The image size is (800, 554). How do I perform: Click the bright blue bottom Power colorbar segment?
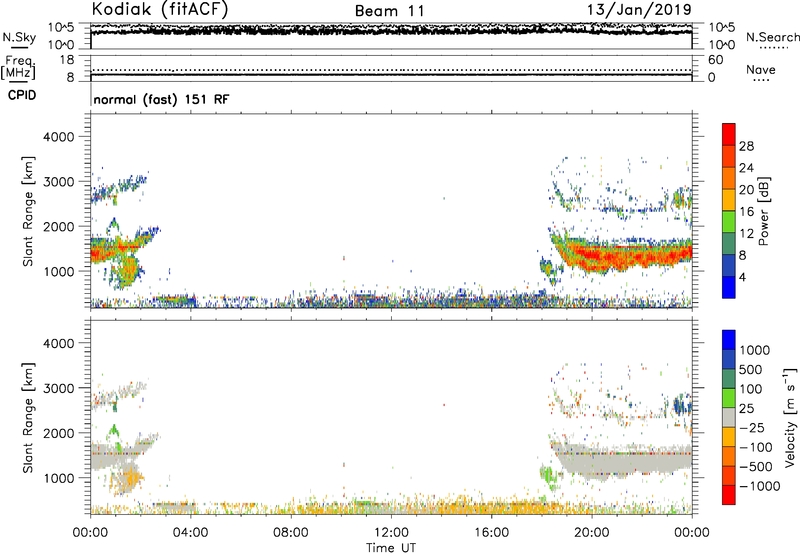[x=729, y=288]
